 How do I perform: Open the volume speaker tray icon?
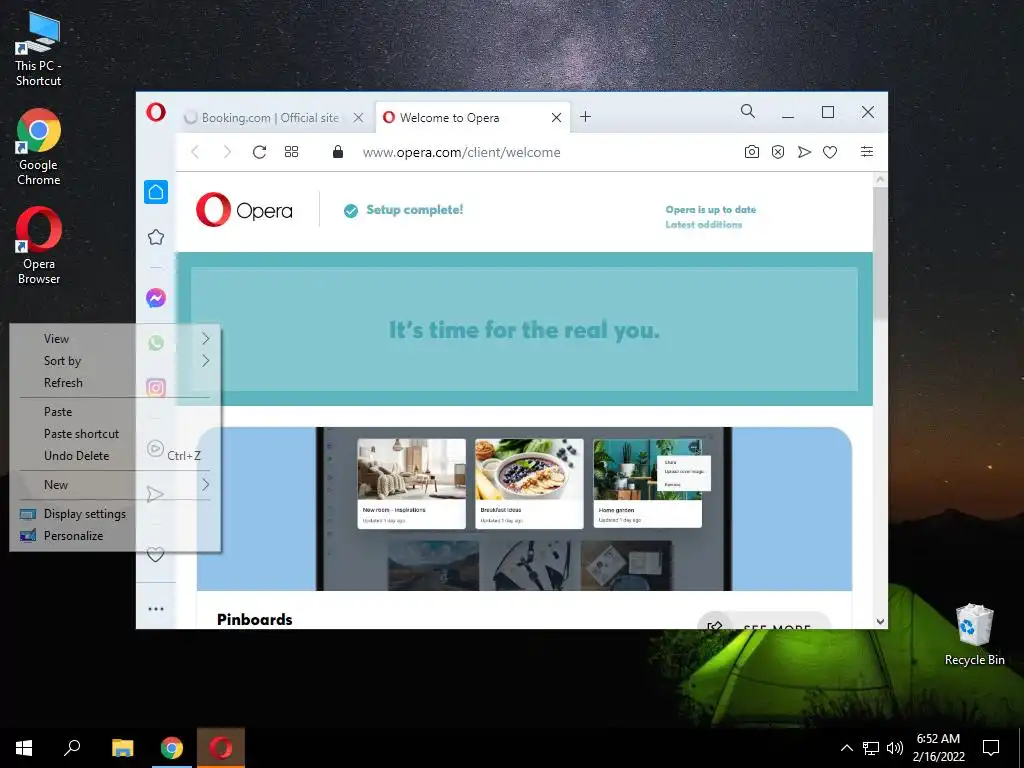[895, 748]
